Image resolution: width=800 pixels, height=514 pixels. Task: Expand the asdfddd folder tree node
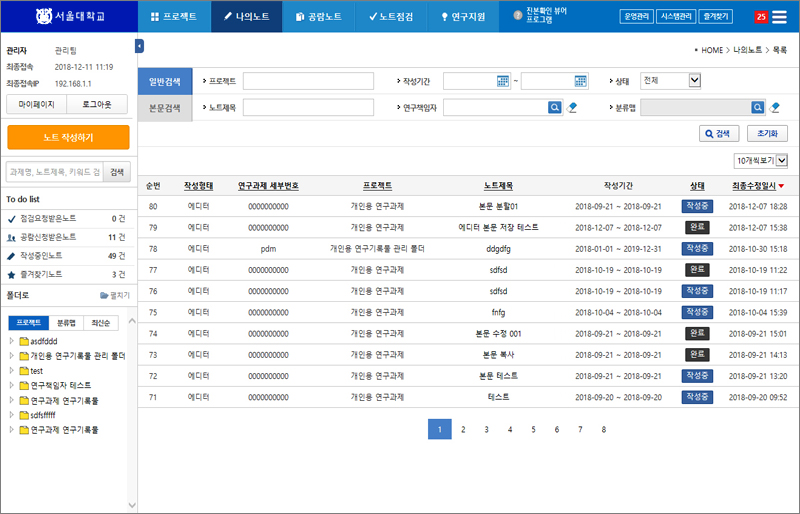click(x=12, y=341)
